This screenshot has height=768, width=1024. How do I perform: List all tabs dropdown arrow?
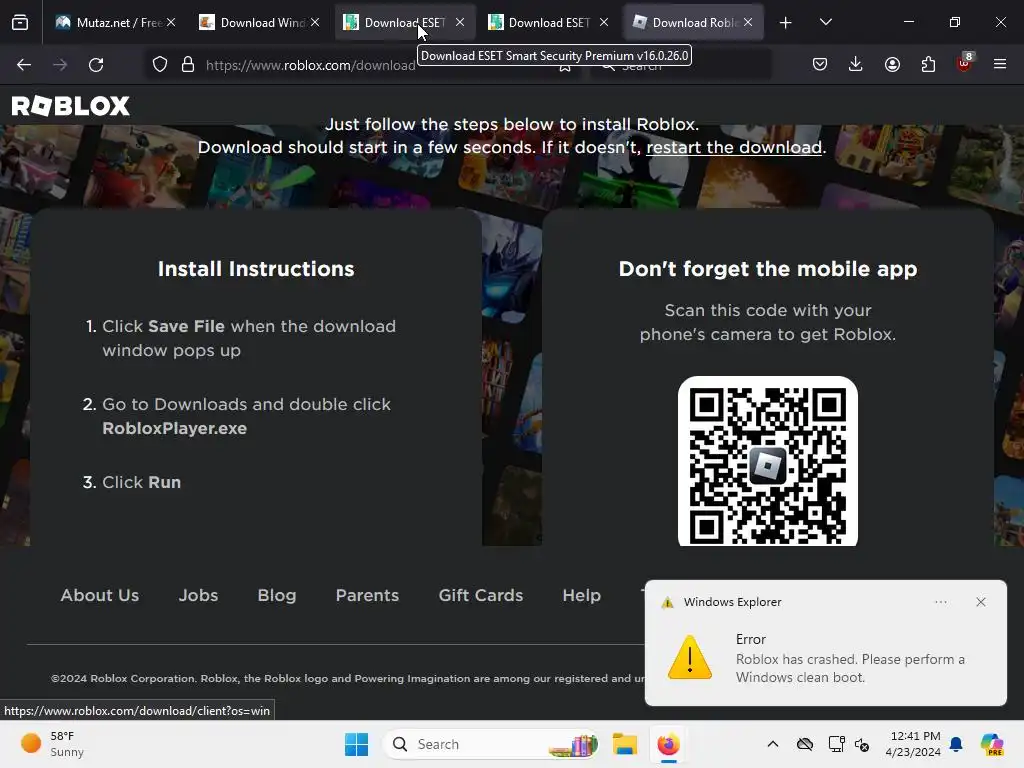coord(825,22)
